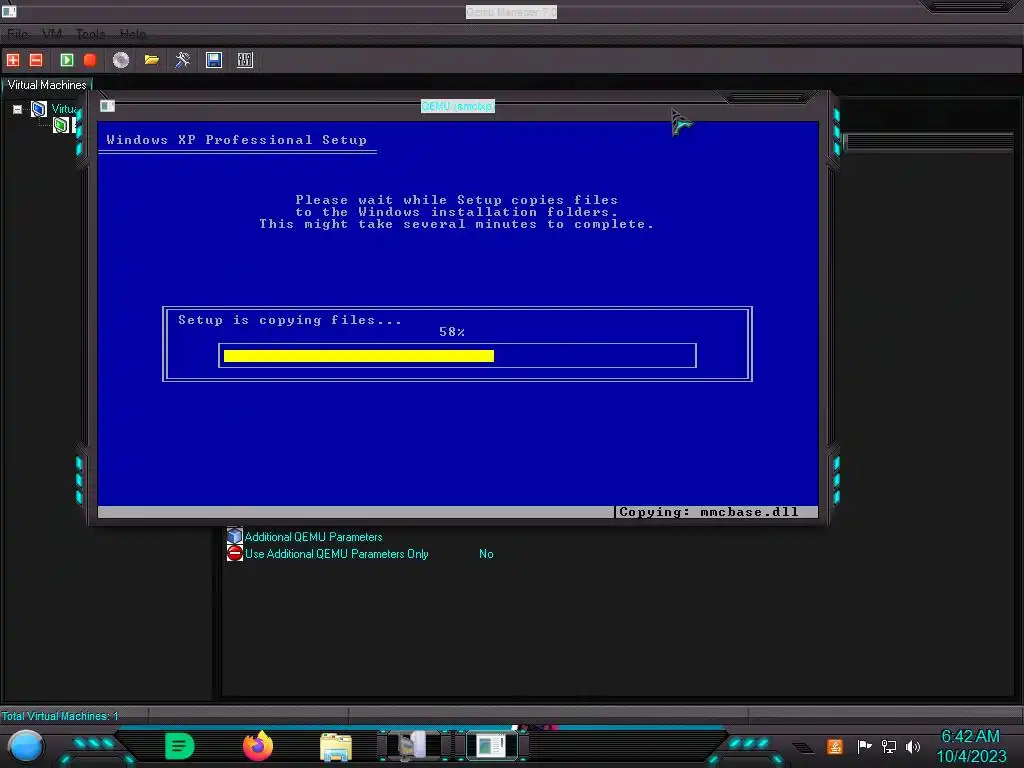
Task: Stop the VM with the red stop icon
Action: point(90,60)
